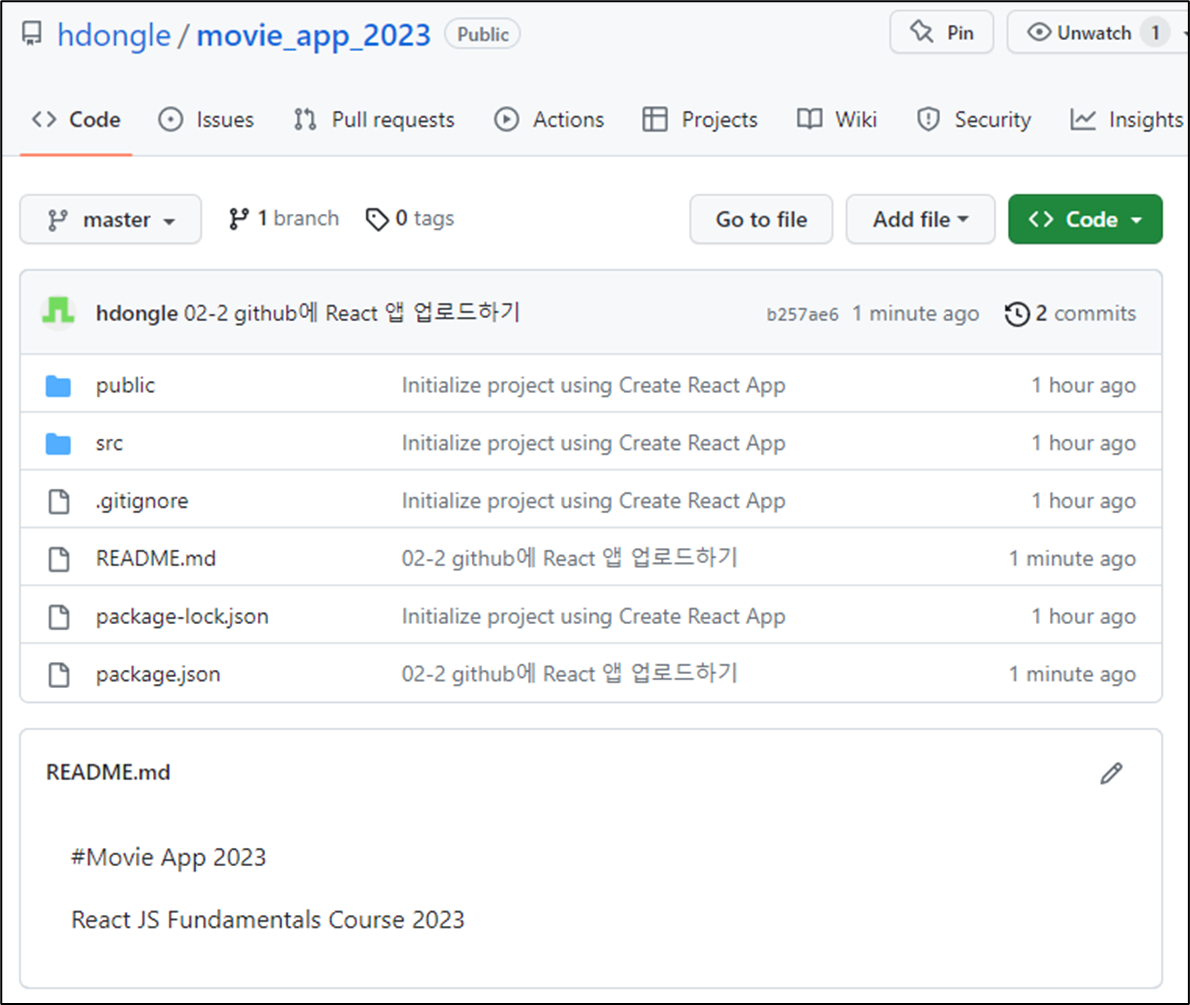Expand the master branch dropdown
1190x1005 pixels.
click(111, 219)
